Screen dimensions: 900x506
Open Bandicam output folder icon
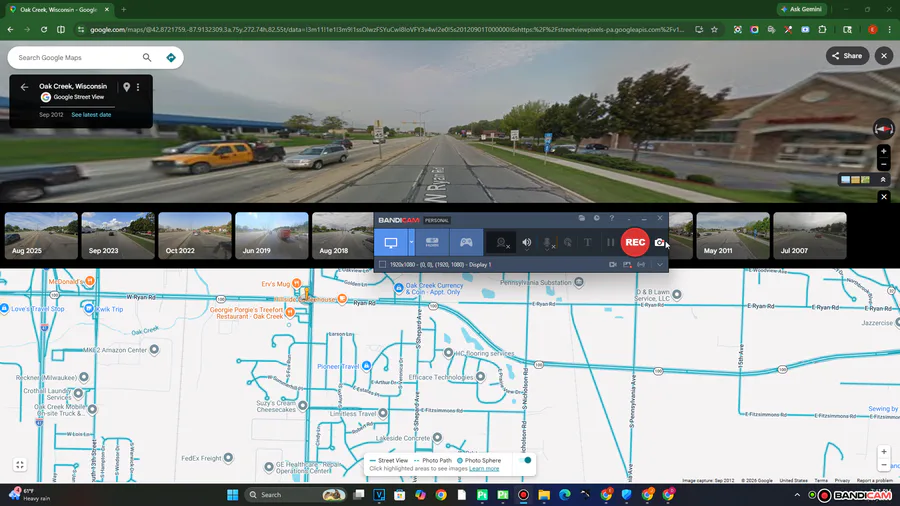pyautogui.click(x=581, y=218)
